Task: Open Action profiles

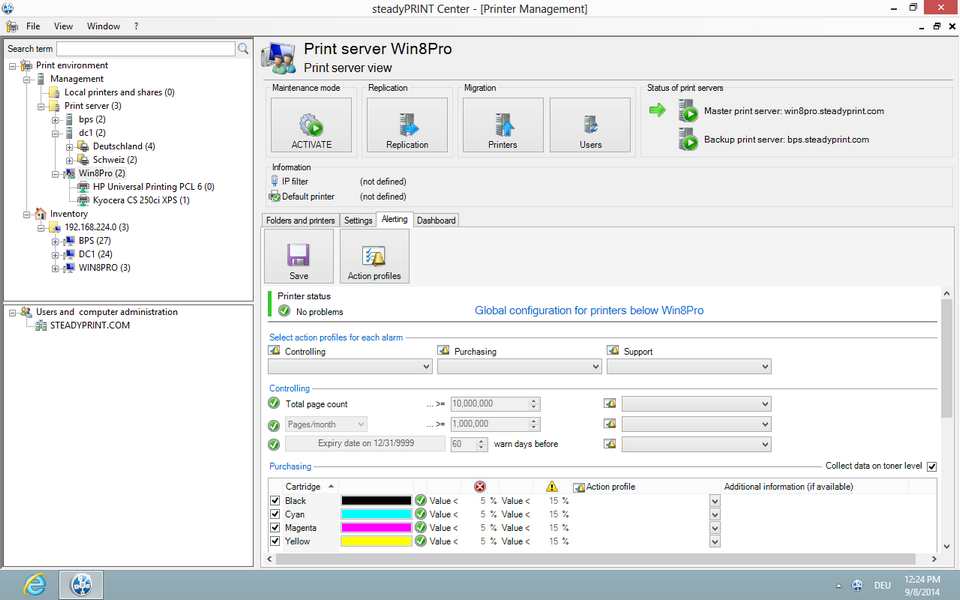Action: point(374,256)
